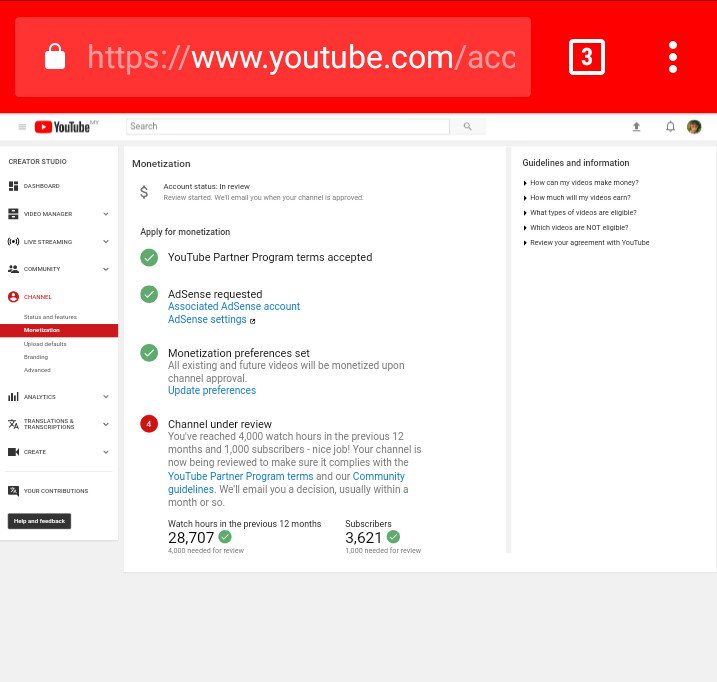Click the Live Streaming broadcast icon
The image size is (717, 682).
click(13, 242)
